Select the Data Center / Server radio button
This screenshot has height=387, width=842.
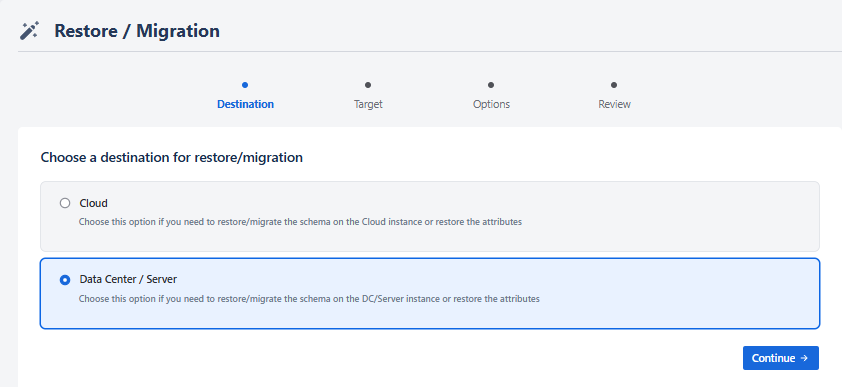(65, 280)
